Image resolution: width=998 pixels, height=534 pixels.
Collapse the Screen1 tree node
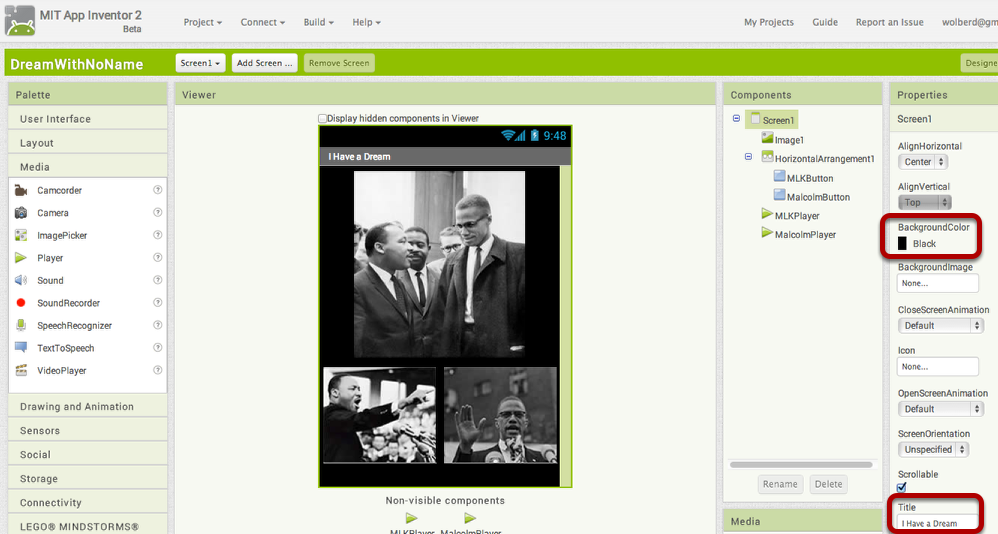[736, 118]
